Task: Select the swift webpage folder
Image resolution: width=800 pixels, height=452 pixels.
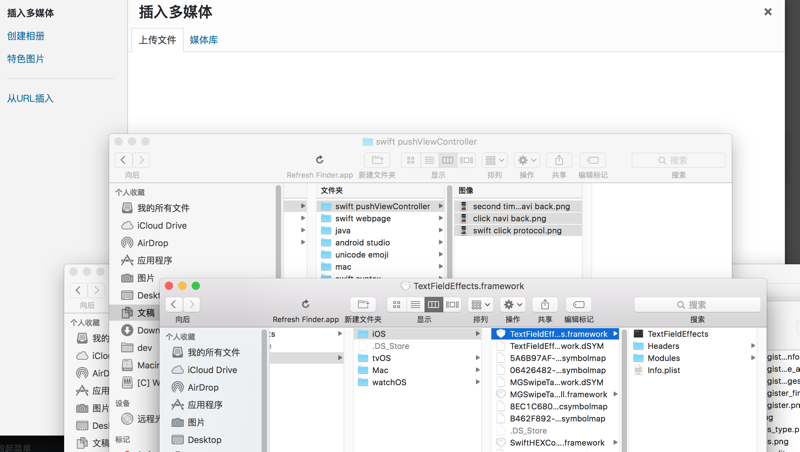Action: (381, 218)
